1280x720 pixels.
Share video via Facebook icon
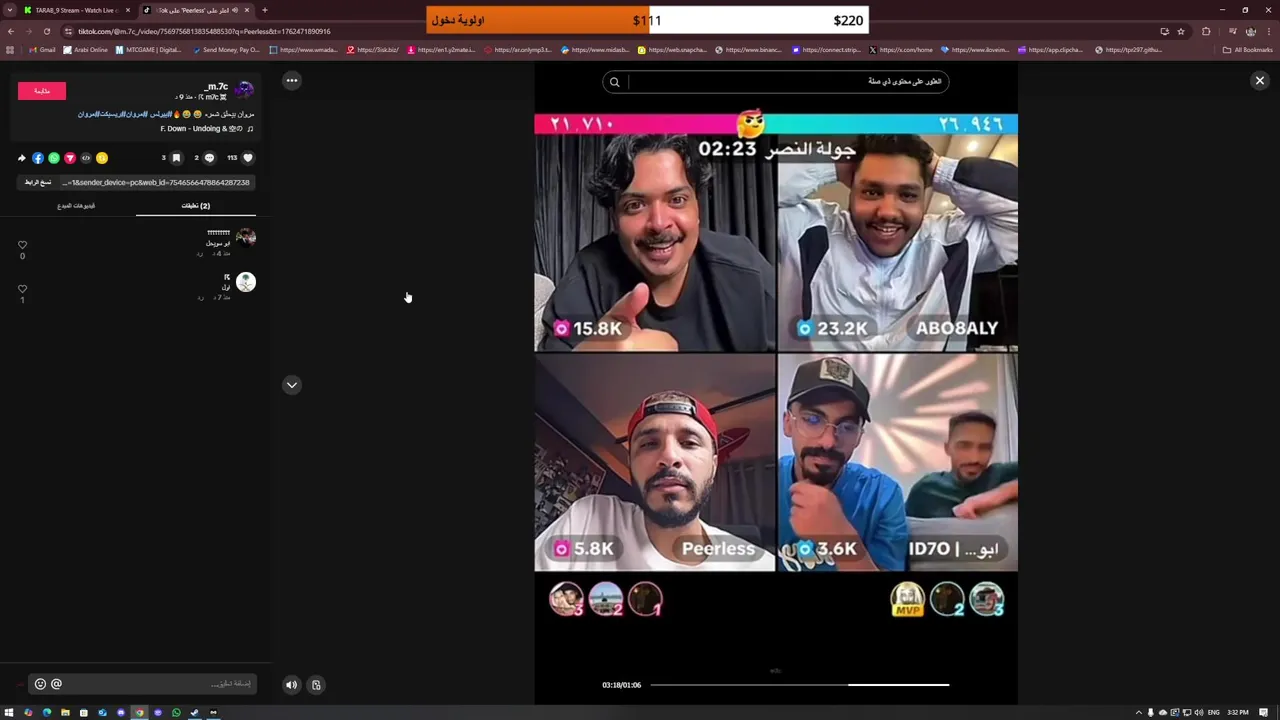pyautogui.click(x=38, y=158)
